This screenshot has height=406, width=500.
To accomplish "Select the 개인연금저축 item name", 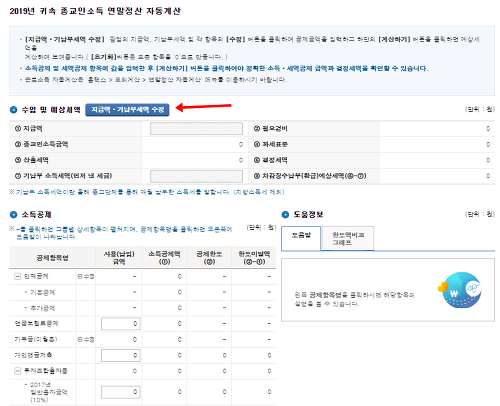I will 33,355.
